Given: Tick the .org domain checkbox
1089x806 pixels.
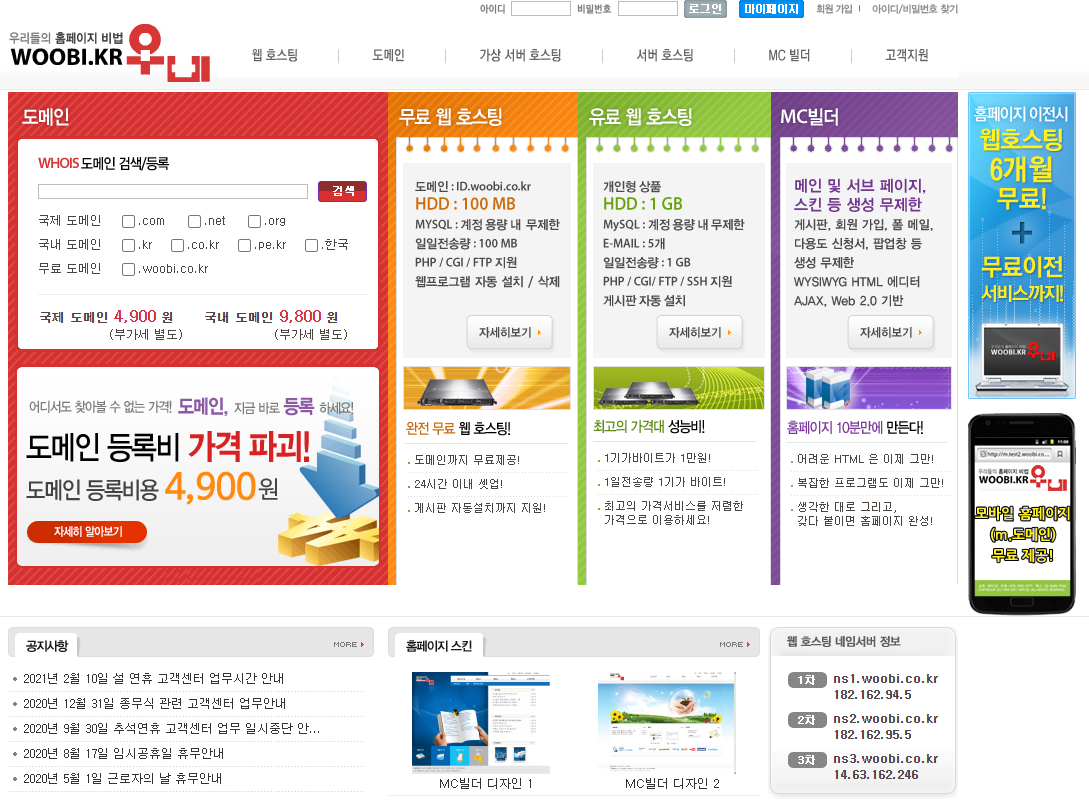Looking at the screenshot, I should pos(254,221).
